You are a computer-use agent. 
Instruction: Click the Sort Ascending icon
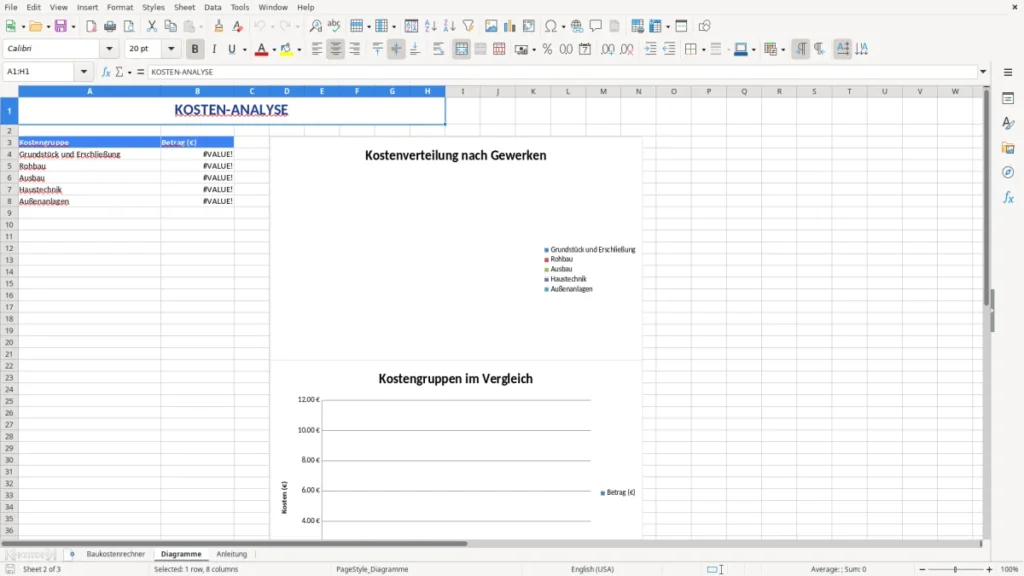pos(430,26)
